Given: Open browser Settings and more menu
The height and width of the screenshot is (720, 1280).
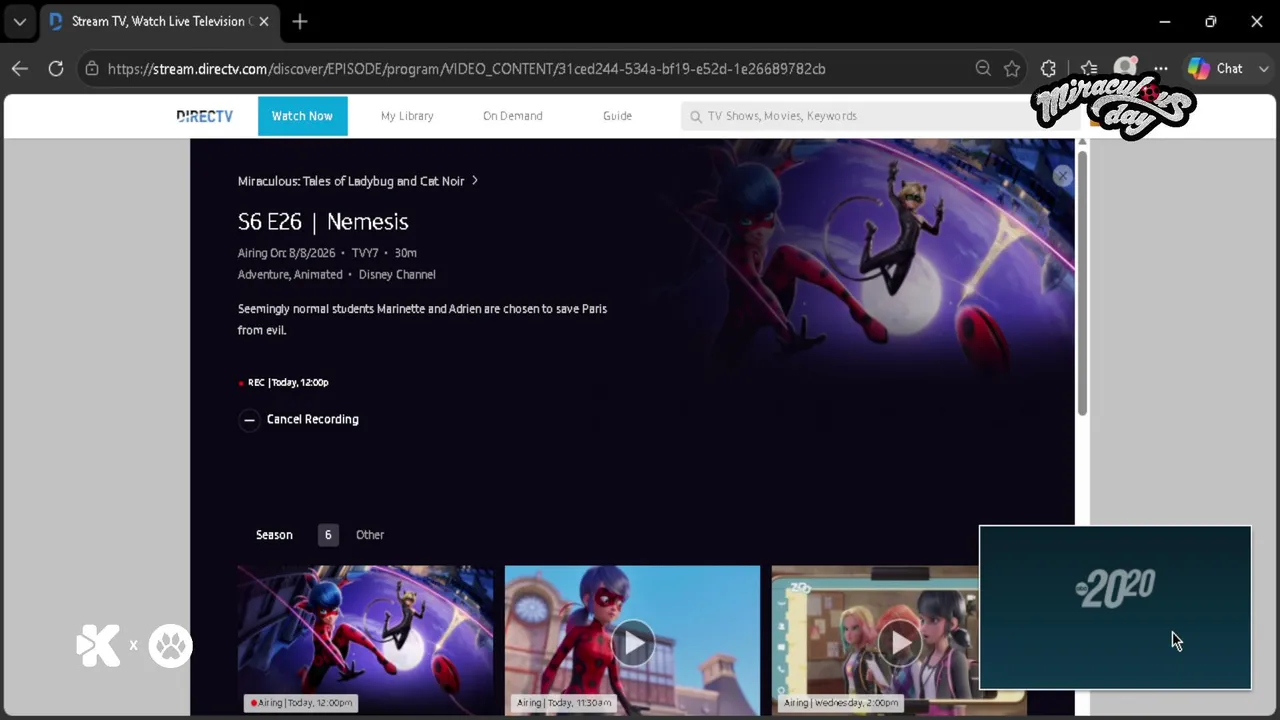Looking at the screenshot, I should (1160, 69).
